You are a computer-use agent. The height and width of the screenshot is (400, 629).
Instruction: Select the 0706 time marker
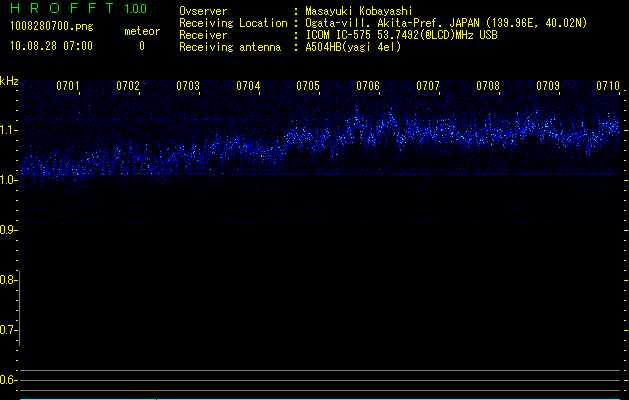pyautogui.click(x=368, y=87)
